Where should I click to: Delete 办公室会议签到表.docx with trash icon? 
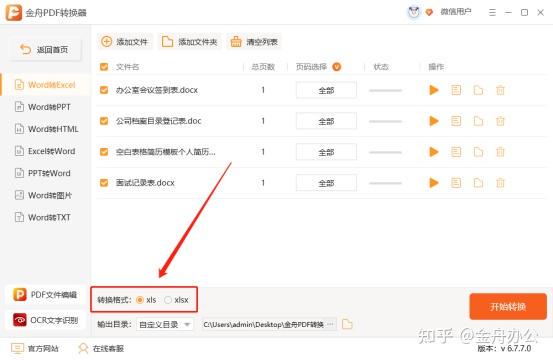point(500,90)
